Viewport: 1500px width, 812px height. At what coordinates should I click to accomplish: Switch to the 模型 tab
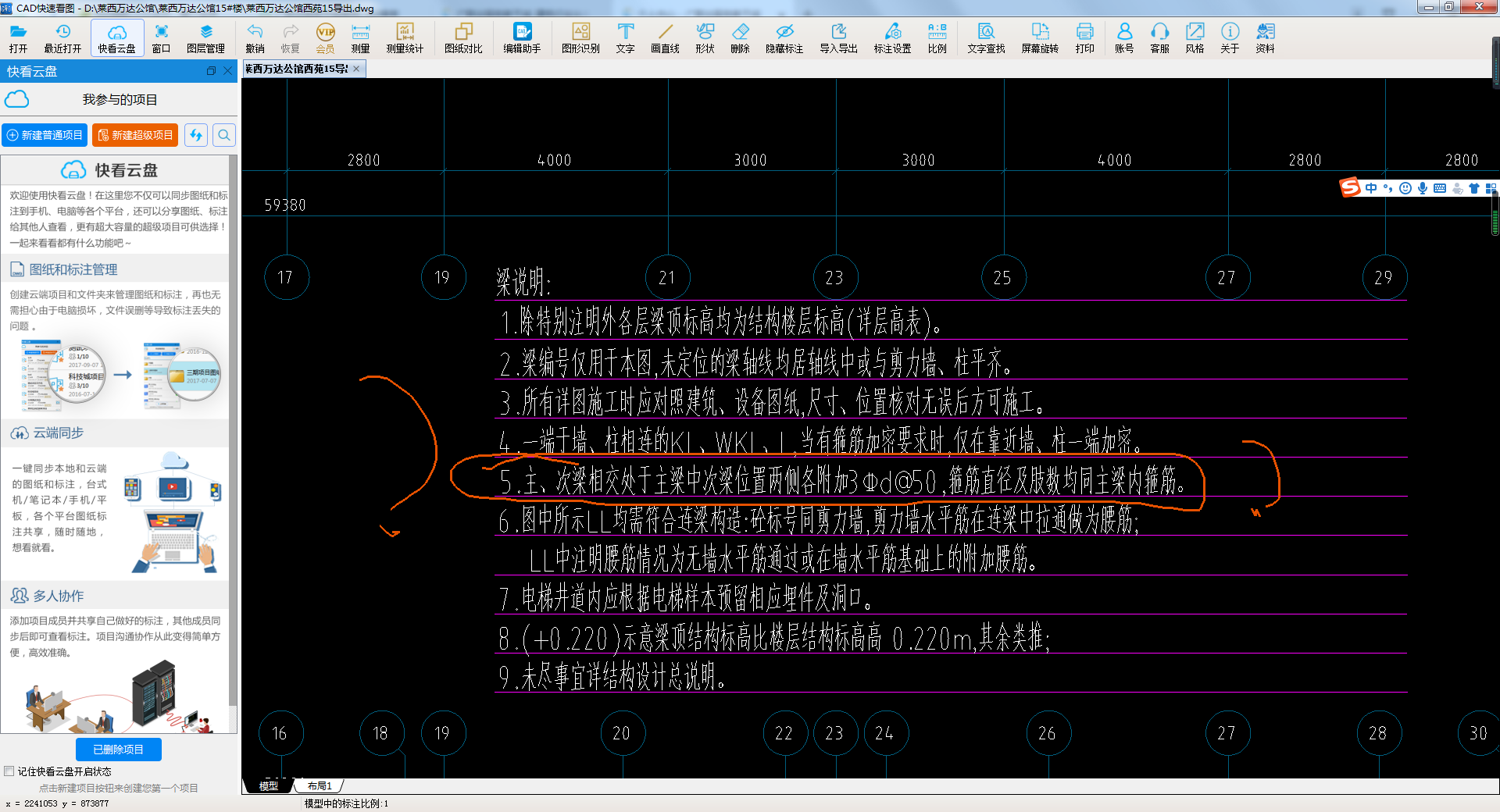[x=268, y=786]
